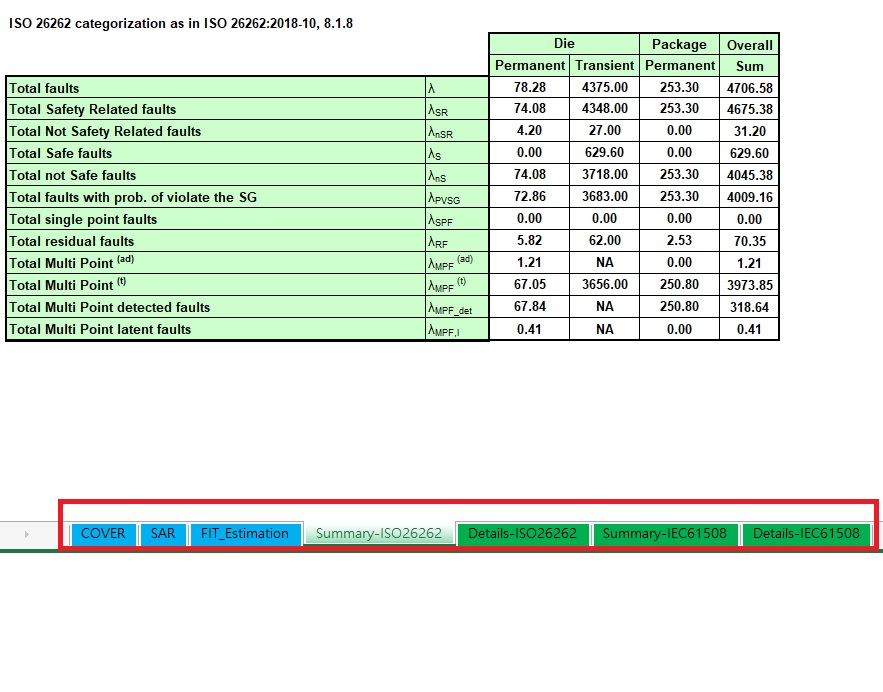Select the Package header cell
Screen dimensions: 883x692
coord(679,44)
